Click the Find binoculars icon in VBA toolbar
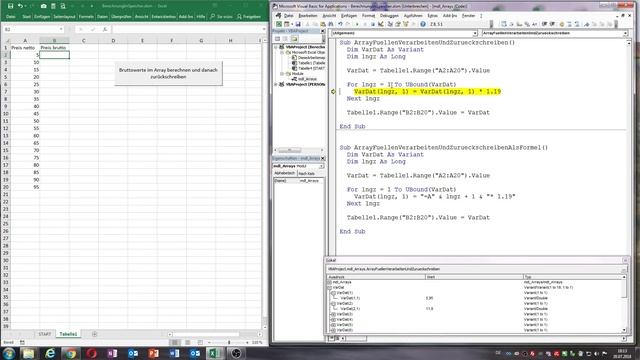640x360 pixels. point(331,24)
